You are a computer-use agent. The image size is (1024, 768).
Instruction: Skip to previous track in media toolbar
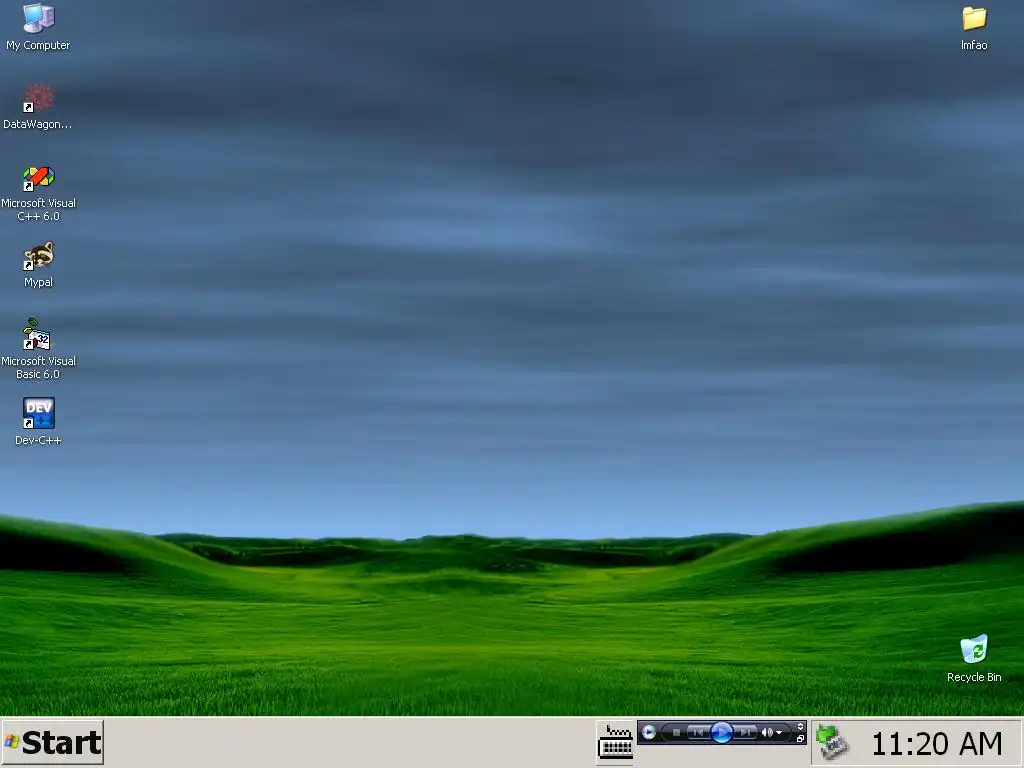[699, 733]
